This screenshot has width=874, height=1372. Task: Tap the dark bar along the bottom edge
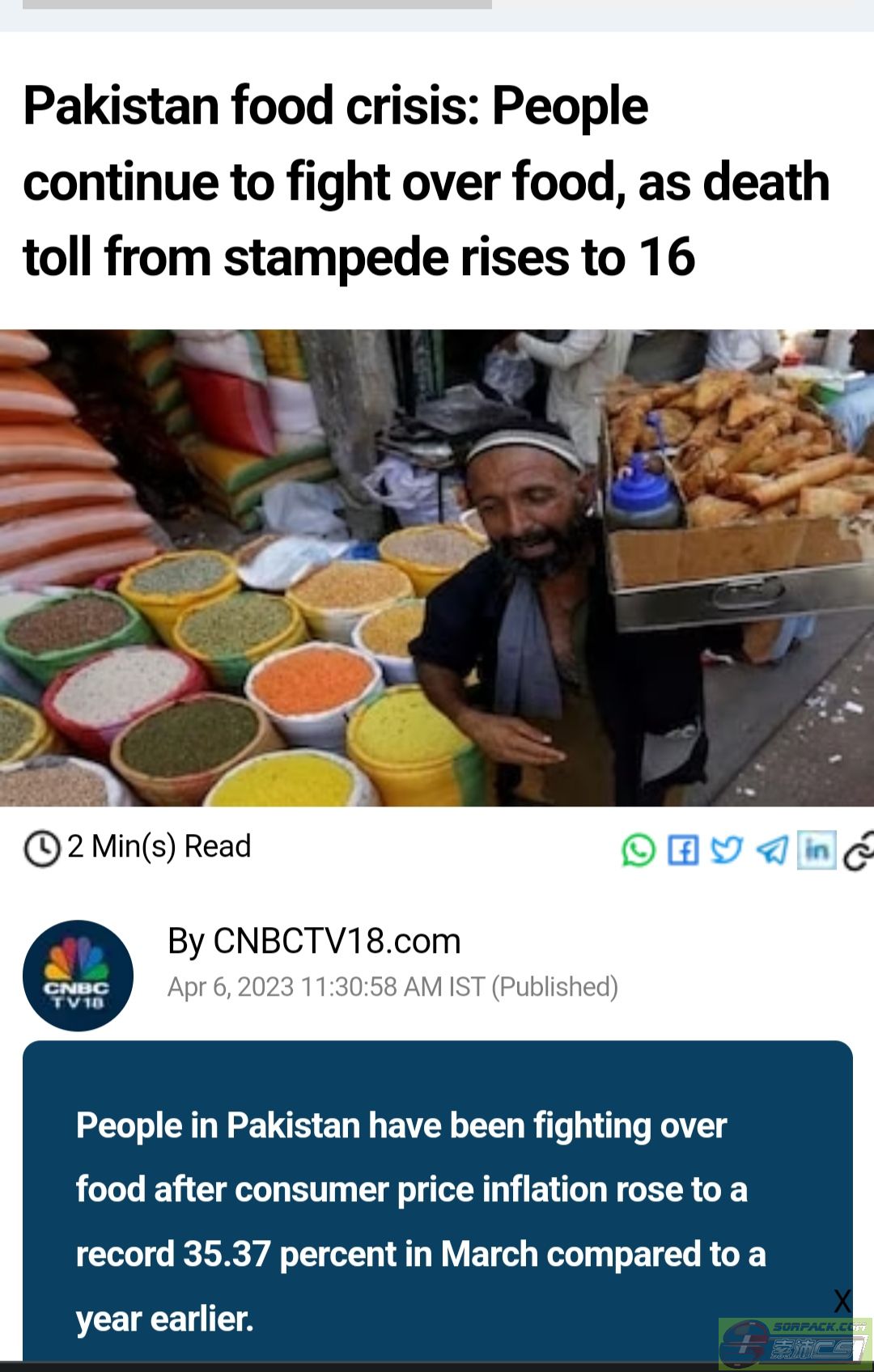tap(437, 1366)
